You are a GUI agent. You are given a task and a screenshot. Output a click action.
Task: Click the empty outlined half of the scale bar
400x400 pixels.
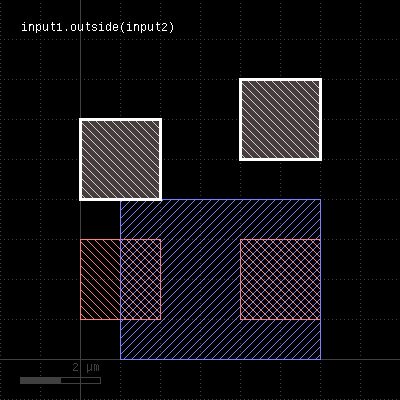click(81, 380)
